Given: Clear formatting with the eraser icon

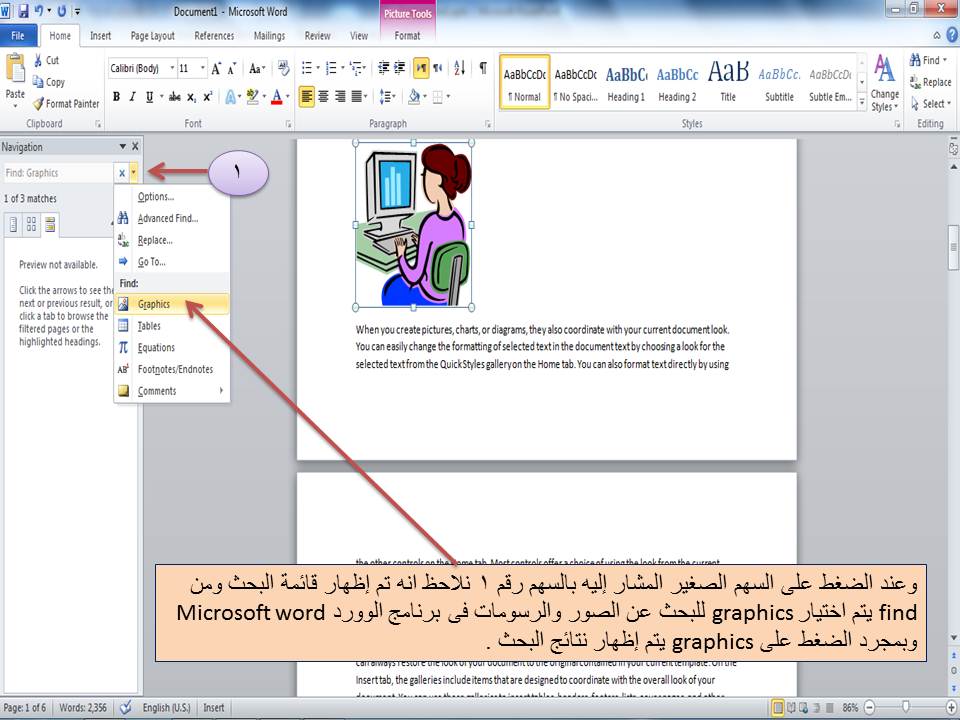Looking at the screenshot, I should [x=283, y=68].
